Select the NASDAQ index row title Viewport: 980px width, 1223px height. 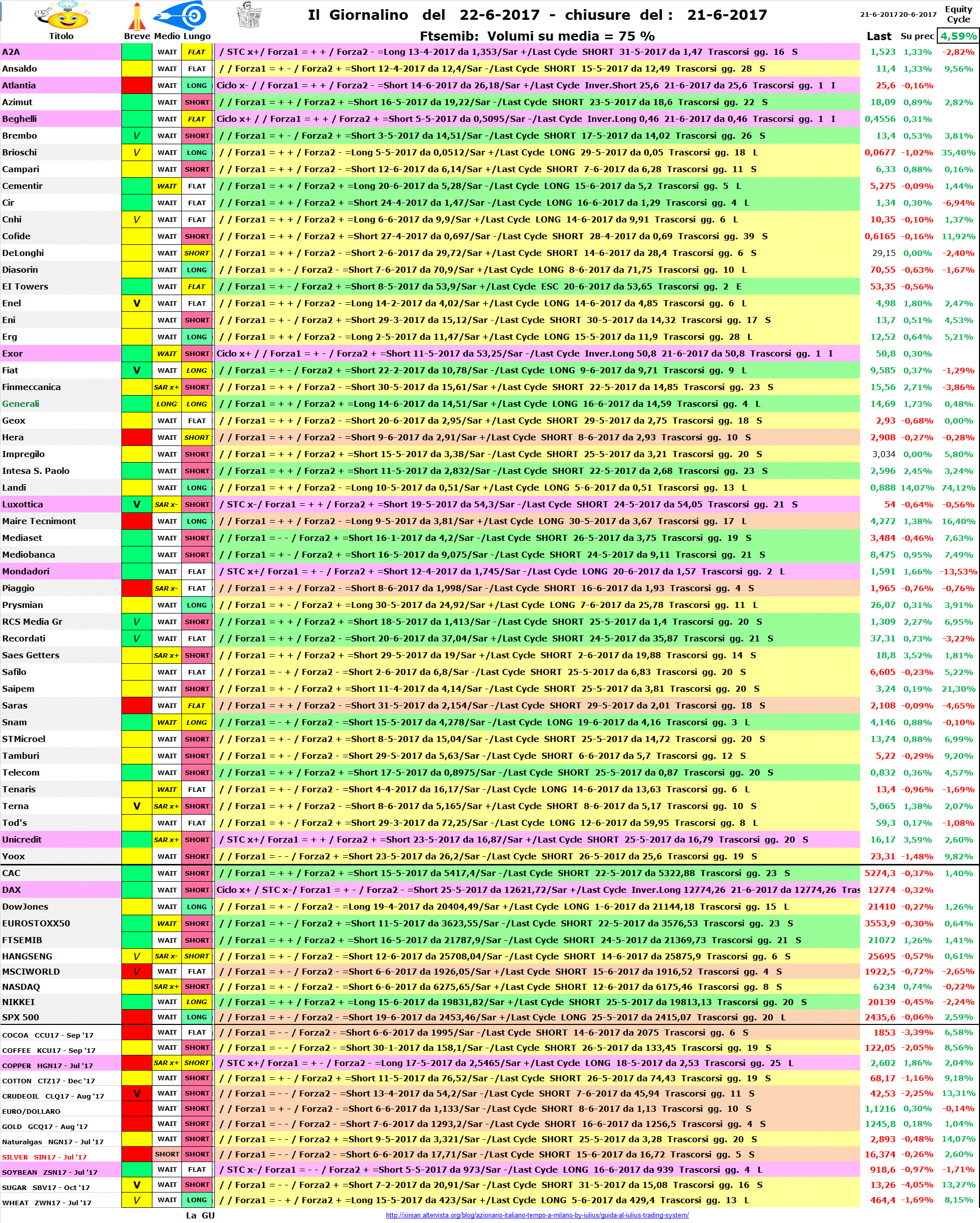[x=21, y=986]
